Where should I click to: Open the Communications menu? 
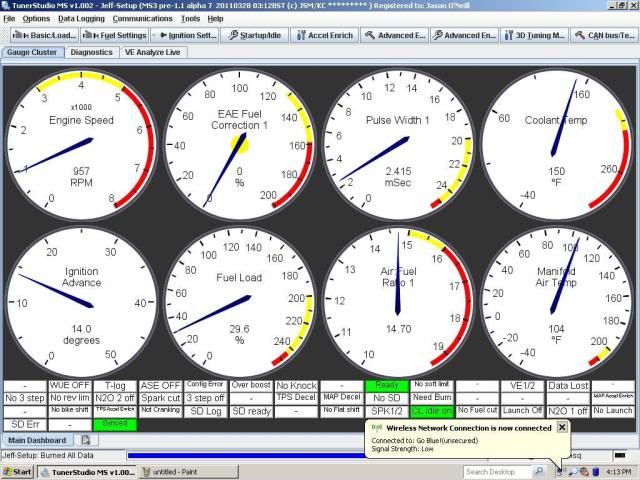(x=142, y=19)
